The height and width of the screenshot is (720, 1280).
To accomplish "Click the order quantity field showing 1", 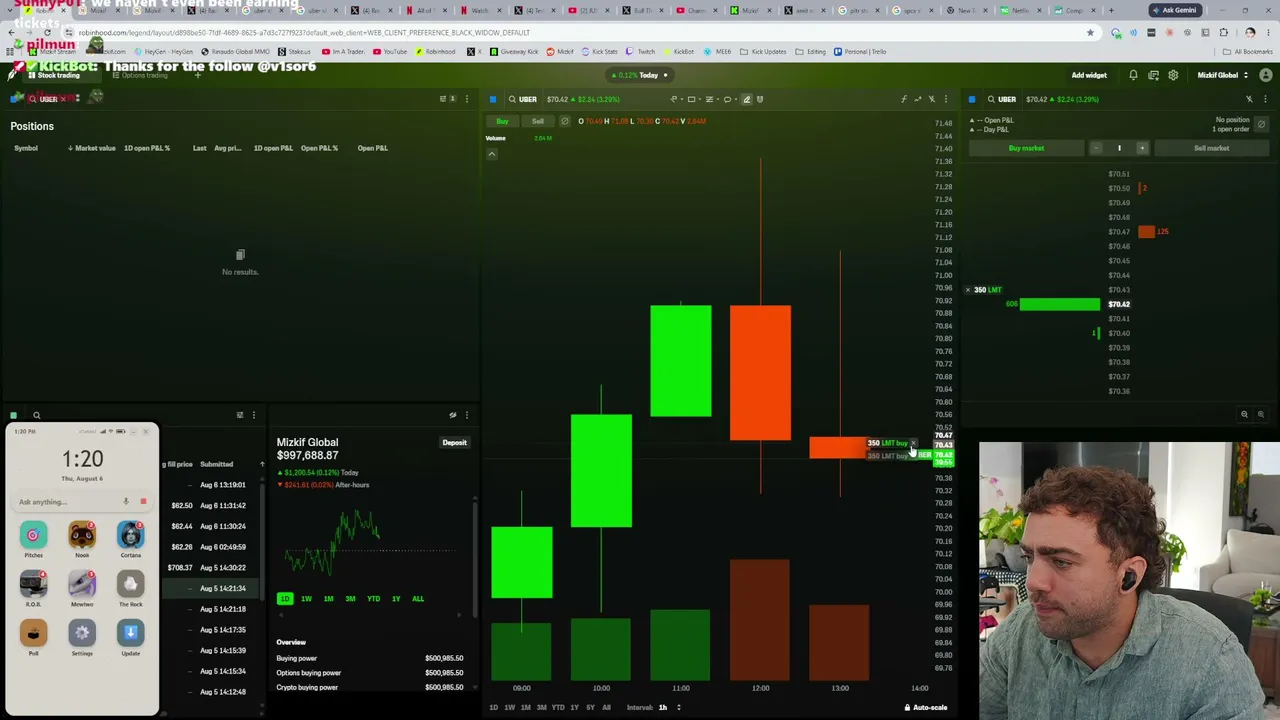I will [1119, 148].
